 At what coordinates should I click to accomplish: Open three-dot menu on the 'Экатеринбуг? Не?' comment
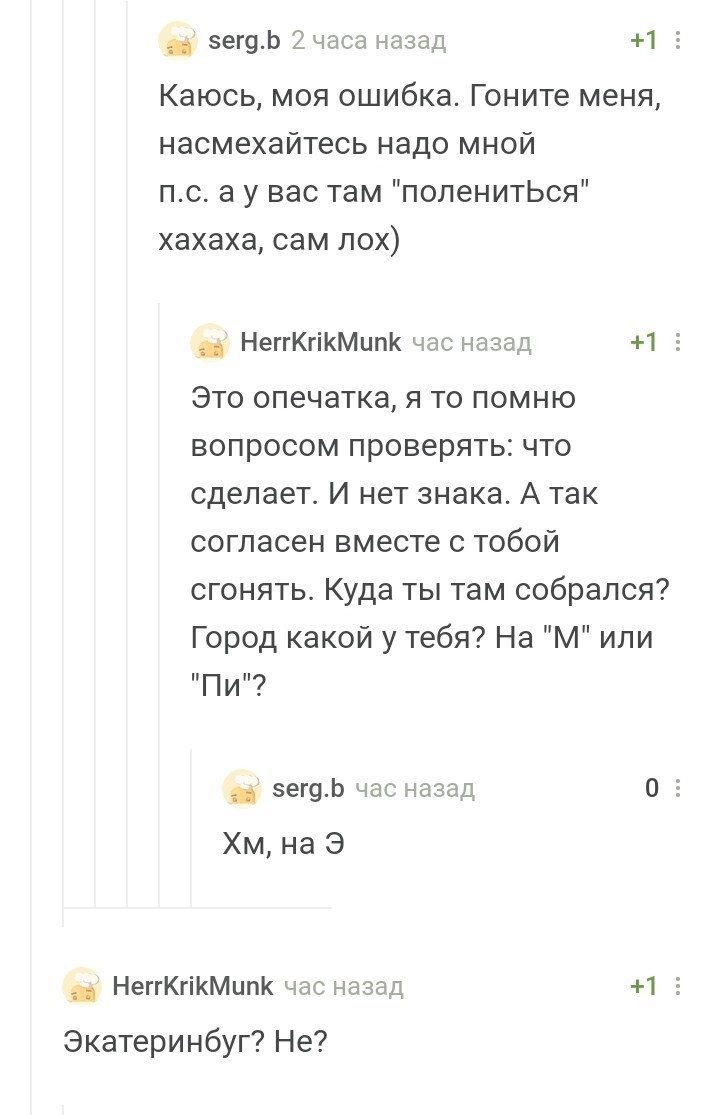[679, 987]
